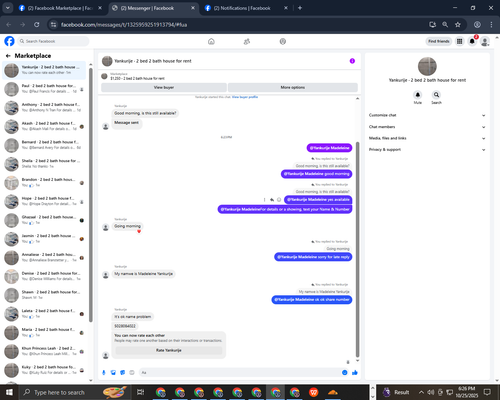Open Chrome's three-dot menu

pos(491,24)
